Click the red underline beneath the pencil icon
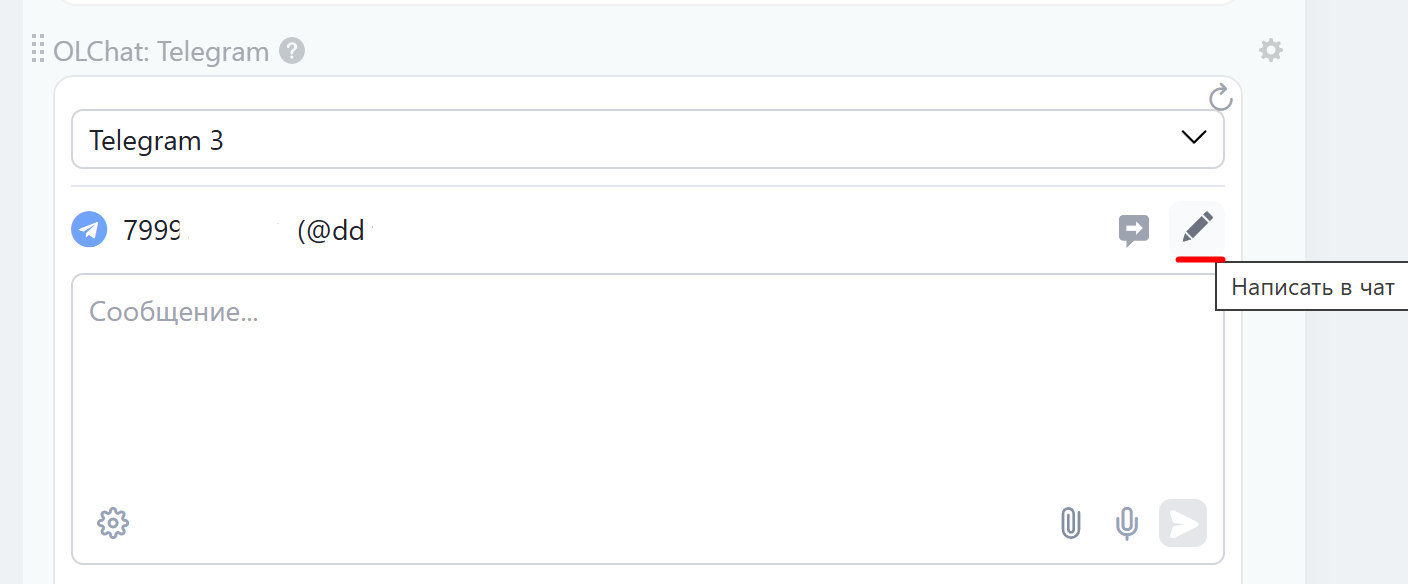1408x584 pixels. coord(1200,258)
